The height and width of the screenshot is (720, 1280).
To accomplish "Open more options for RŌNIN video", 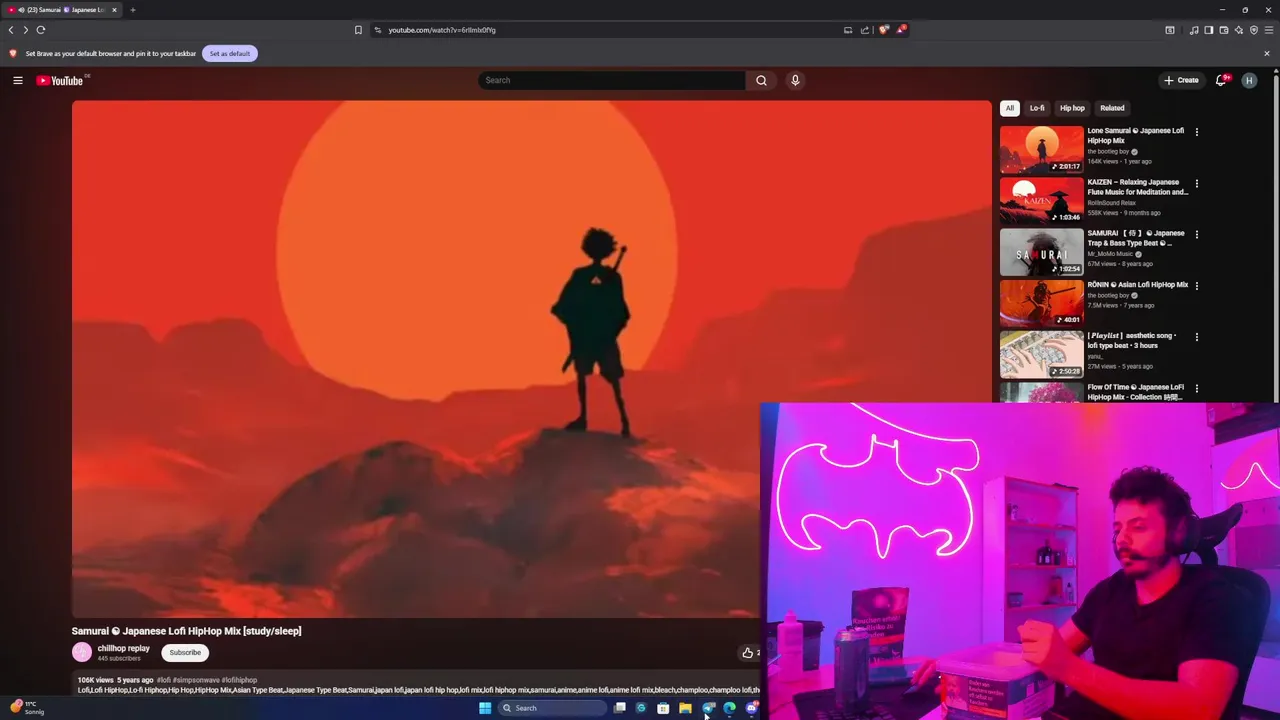I will pos(1196,286).
